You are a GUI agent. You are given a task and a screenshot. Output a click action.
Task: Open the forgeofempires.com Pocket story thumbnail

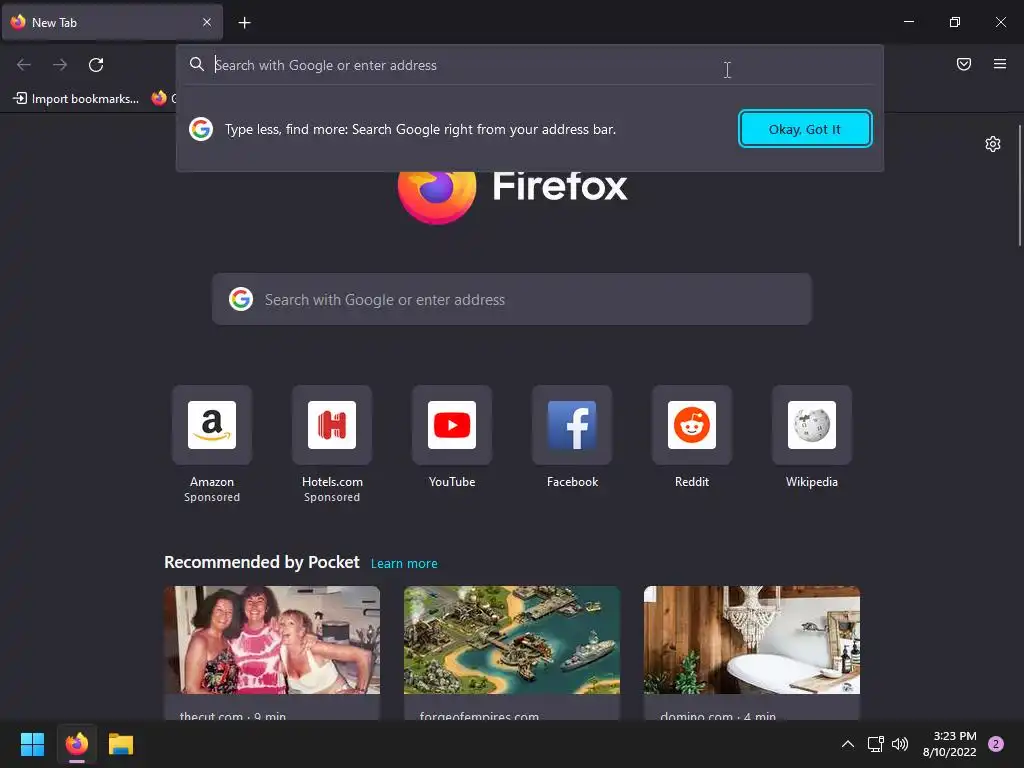511,640
